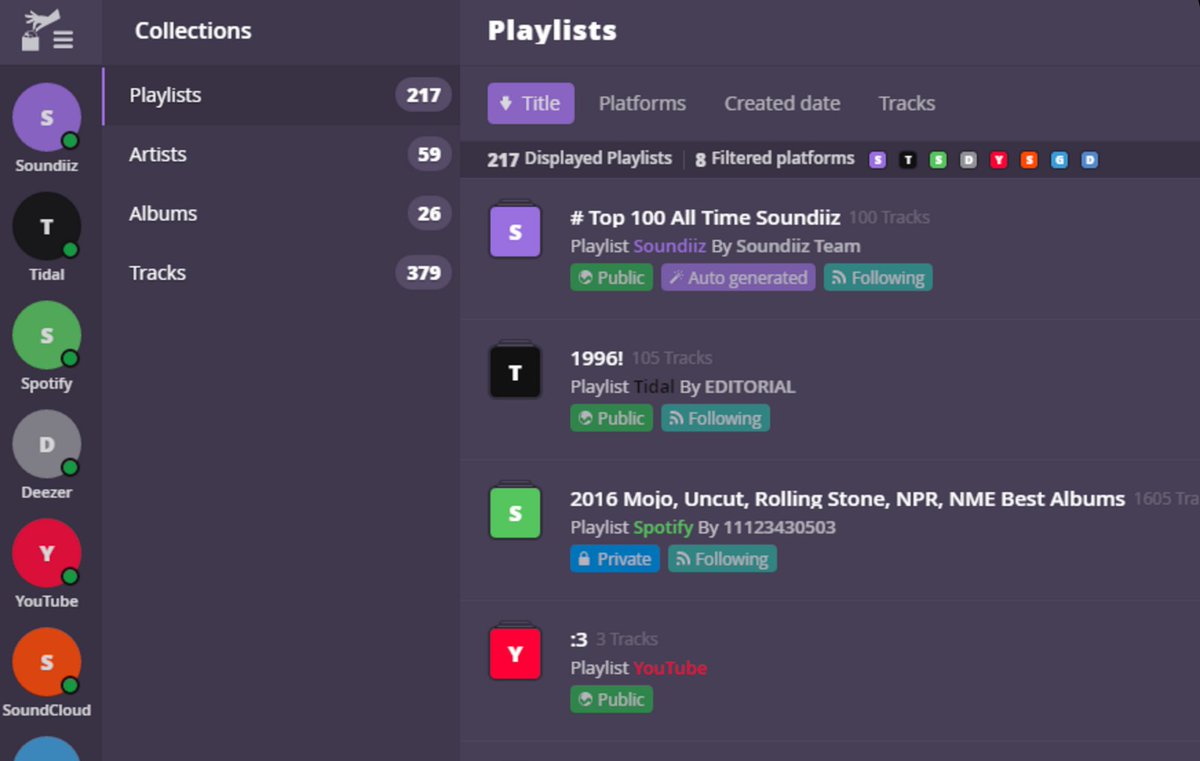Click the '217 Displayed Playlists' text
This screenshot has height=761, width=1200.
tap(580, 158)
